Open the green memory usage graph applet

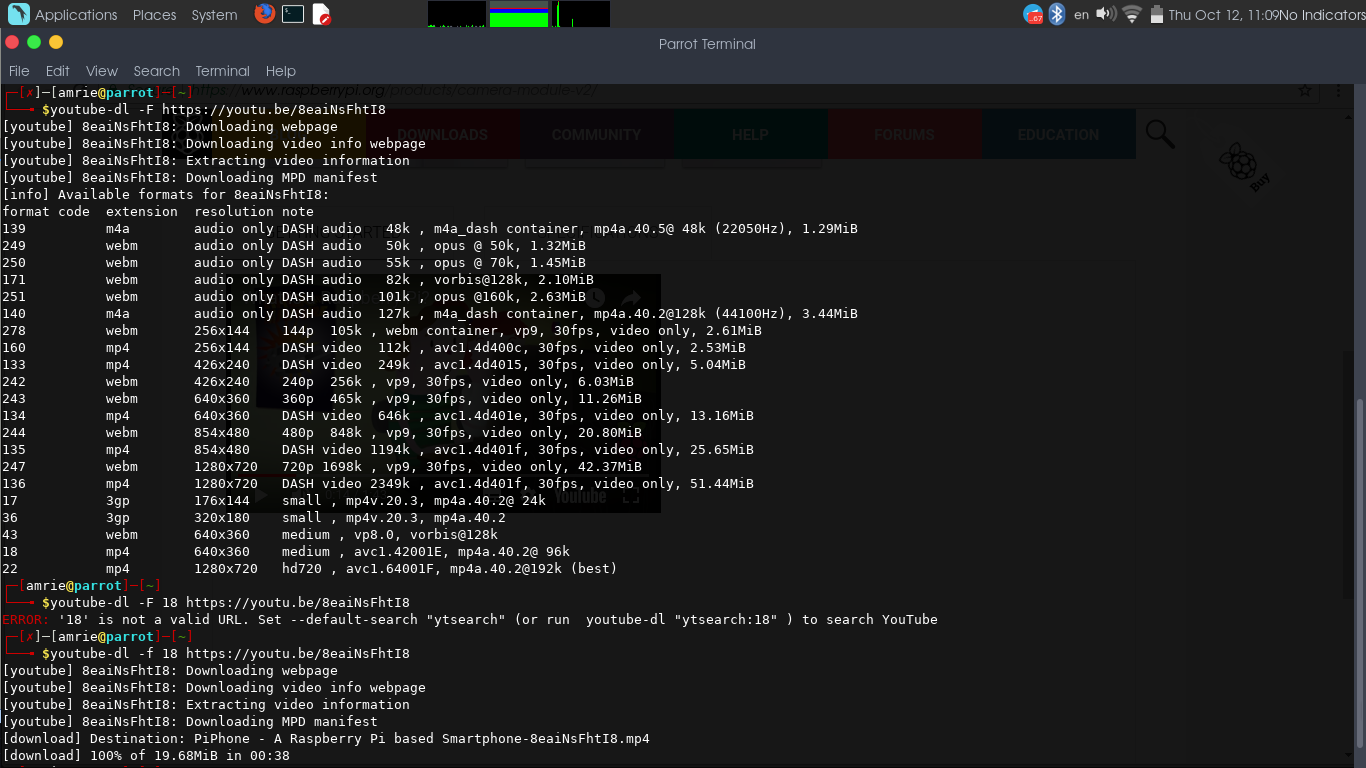pyautogui.click(x=519, y=14)
